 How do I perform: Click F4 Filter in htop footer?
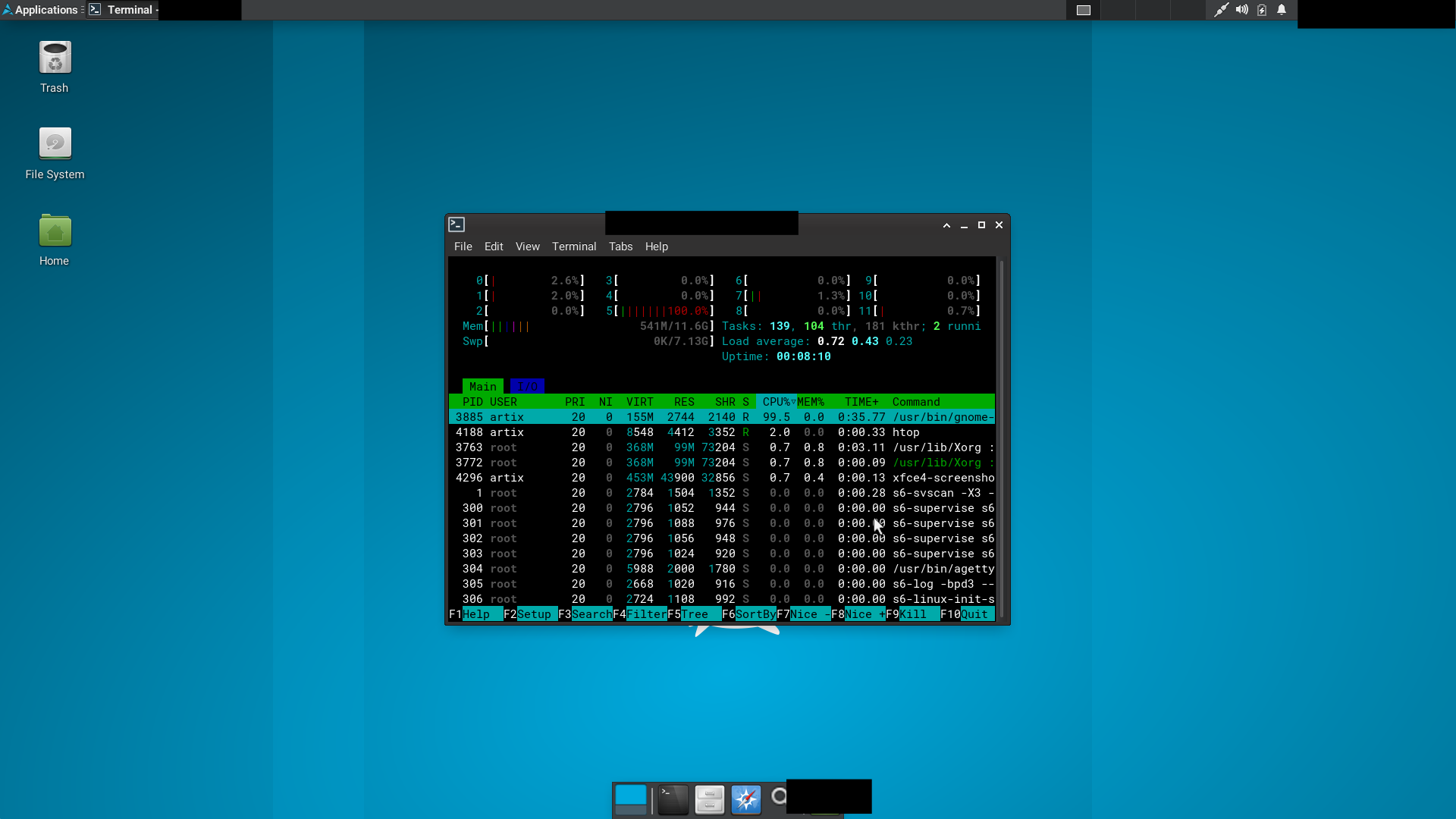tap(640, 614)
